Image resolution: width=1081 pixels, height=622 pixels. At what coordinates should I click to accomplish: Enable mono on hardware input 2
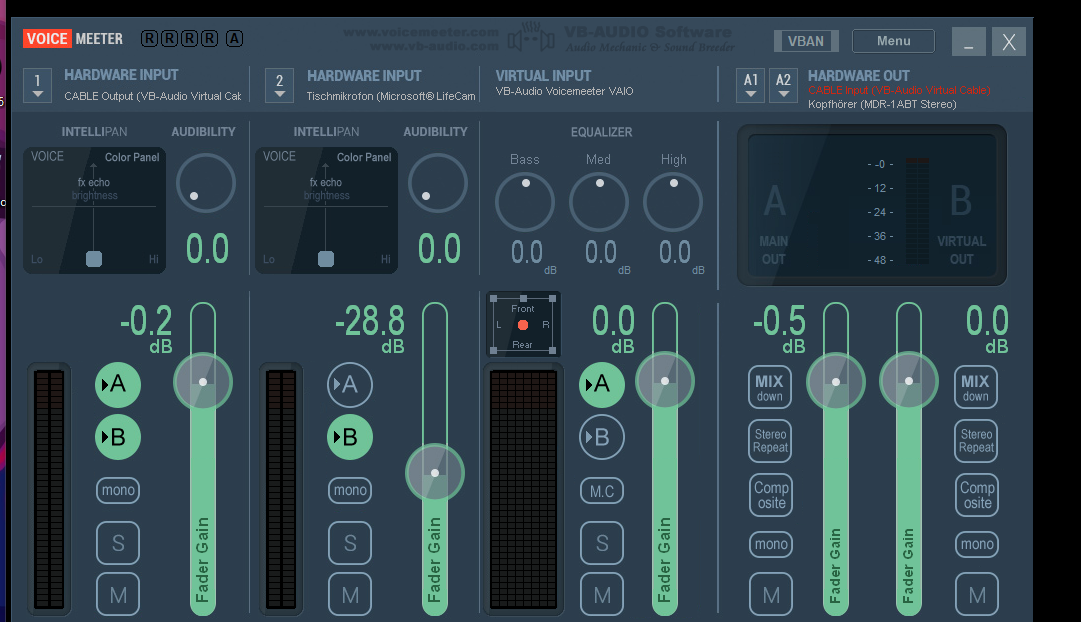(350, 490)
